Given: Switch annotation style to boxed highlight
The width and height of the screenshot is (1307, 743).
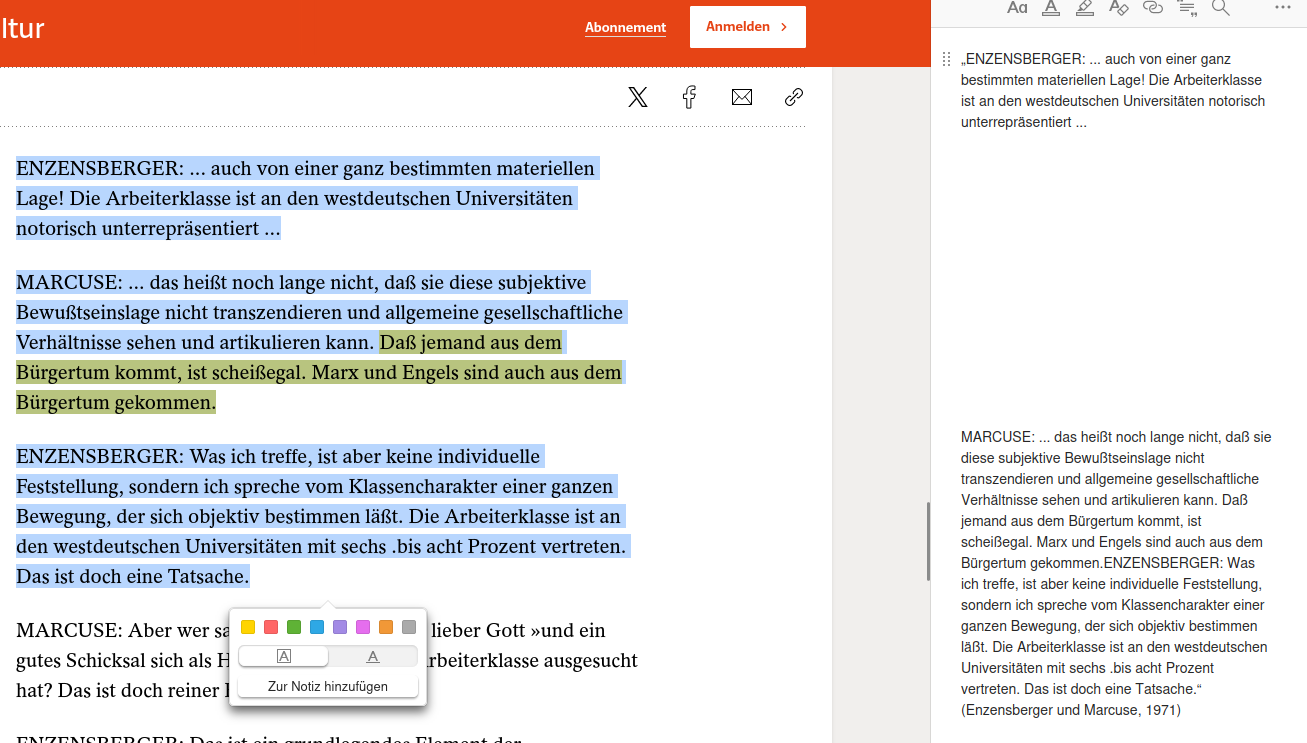Looking at the screenshot, I should coord(283,656).
